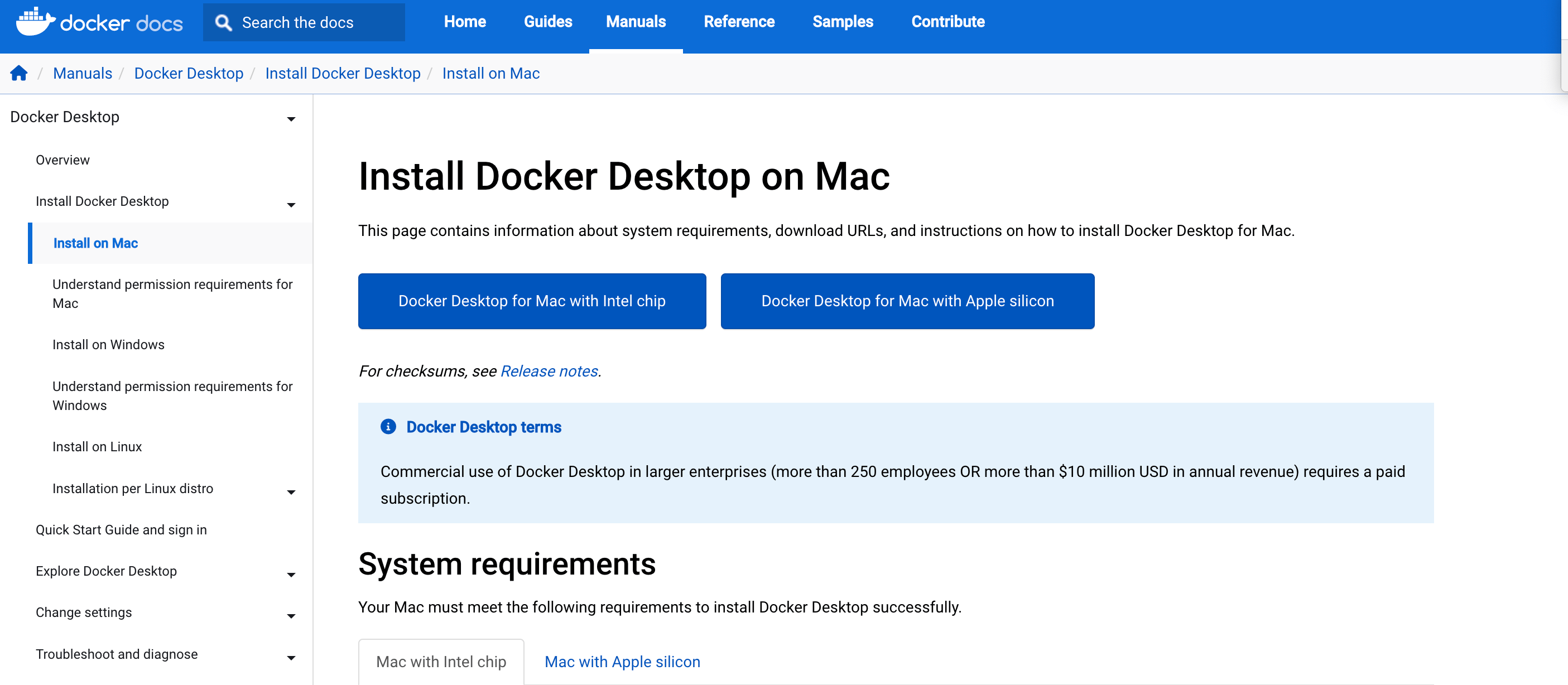
Task: Click the System requirements heading
Action: pyautogui.click(x=507, y=563)
